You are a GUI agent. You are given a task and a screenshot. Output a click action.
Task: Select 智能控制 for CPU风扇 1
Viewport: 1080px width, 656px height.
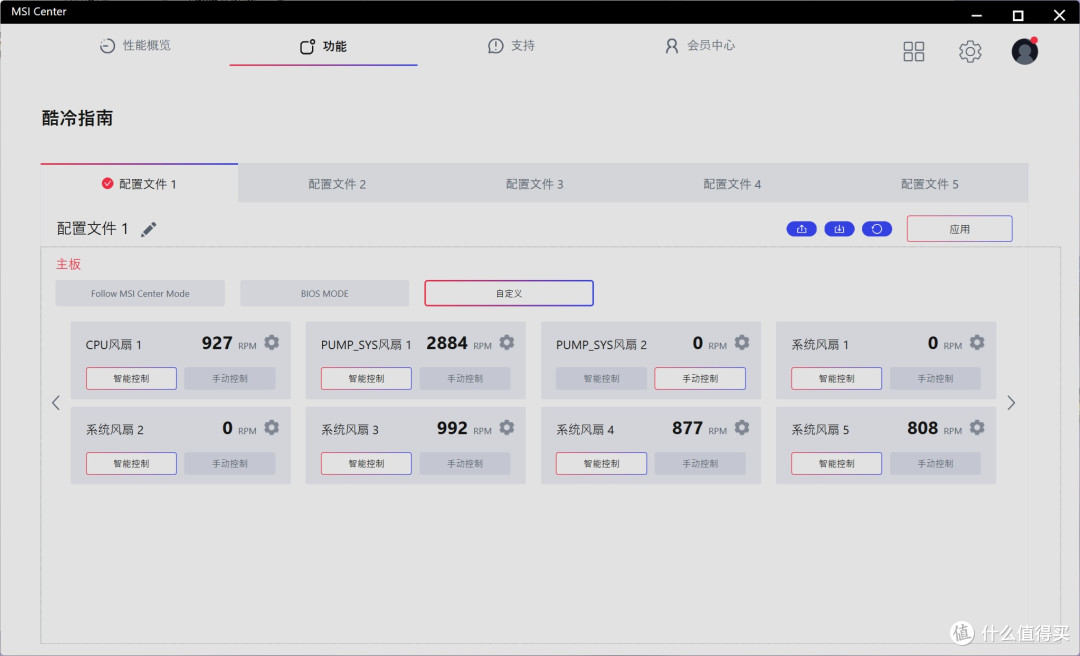click(132, 378)
